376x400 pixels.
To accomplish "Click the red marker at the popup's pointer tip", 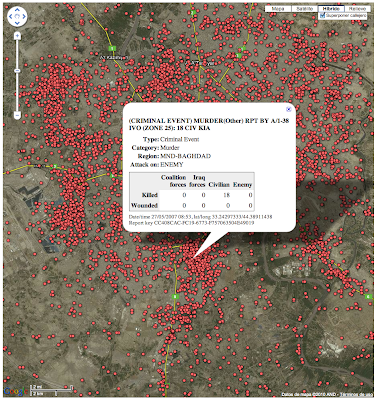I will tap(193, 258).
